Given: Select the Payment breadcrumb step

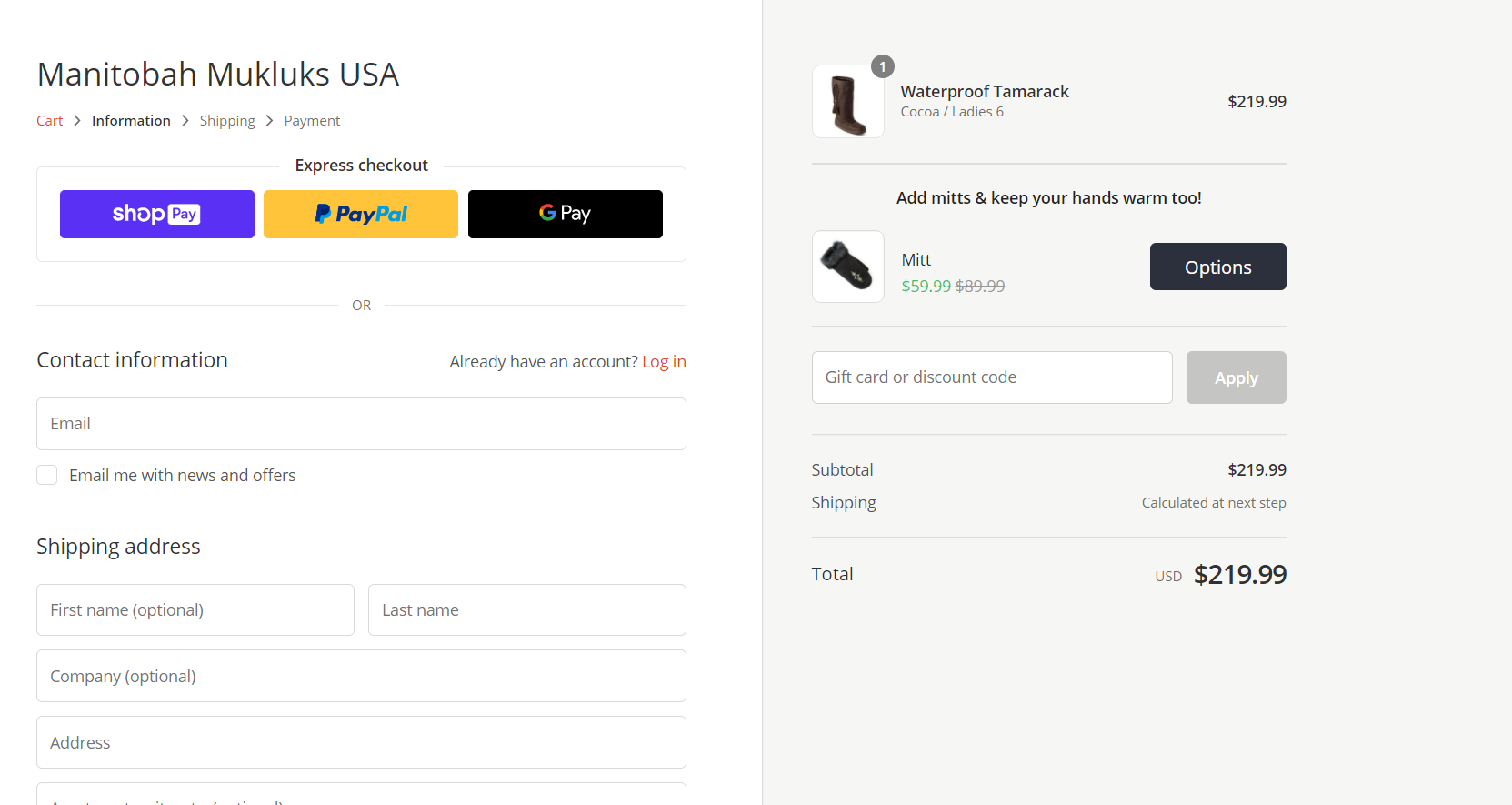Looking at the screenshot, I should point(312,121).
